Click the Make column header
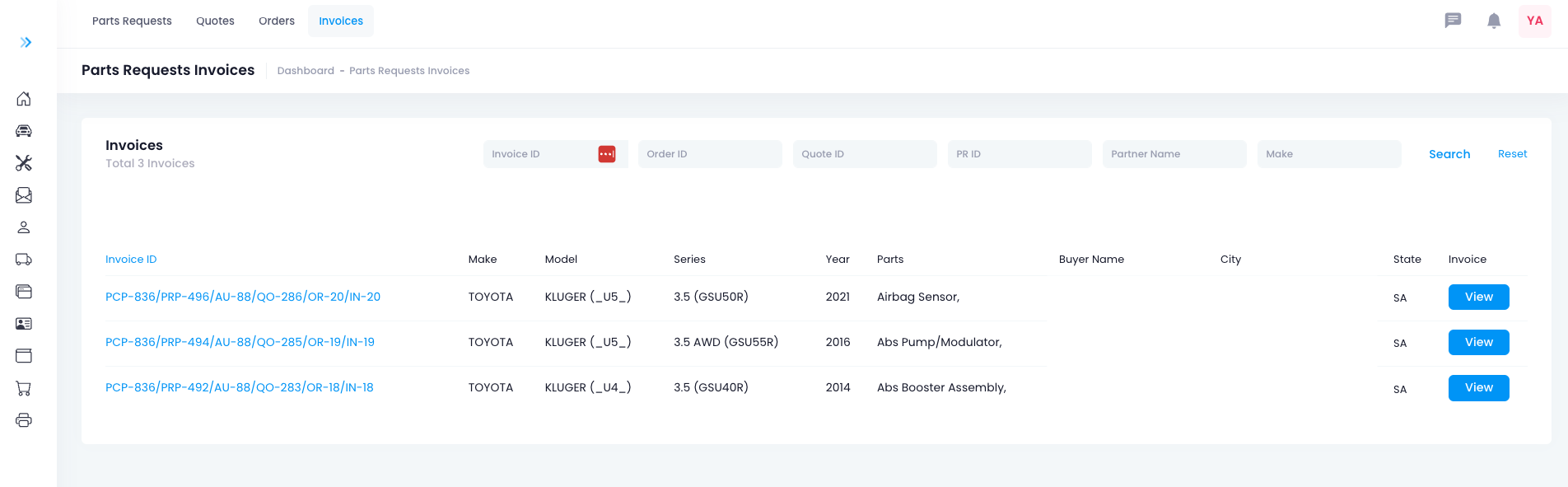This screenshot has height=487, width=1568. pyautogui.click(x=483, y=260)
